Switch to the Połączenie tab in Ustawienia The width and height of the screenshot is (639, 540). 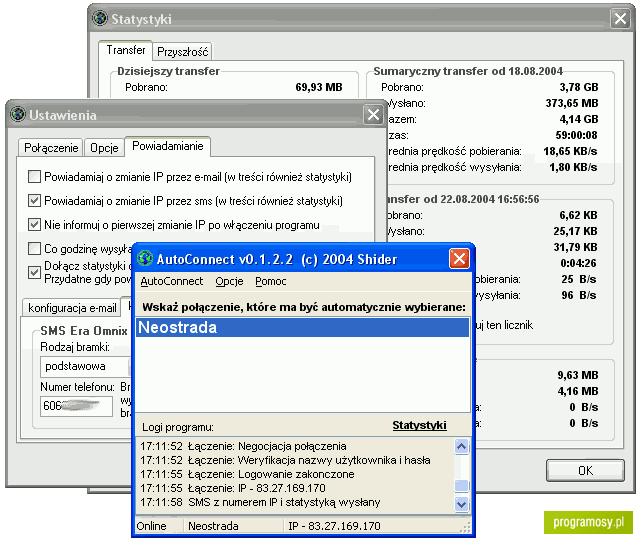51,147
